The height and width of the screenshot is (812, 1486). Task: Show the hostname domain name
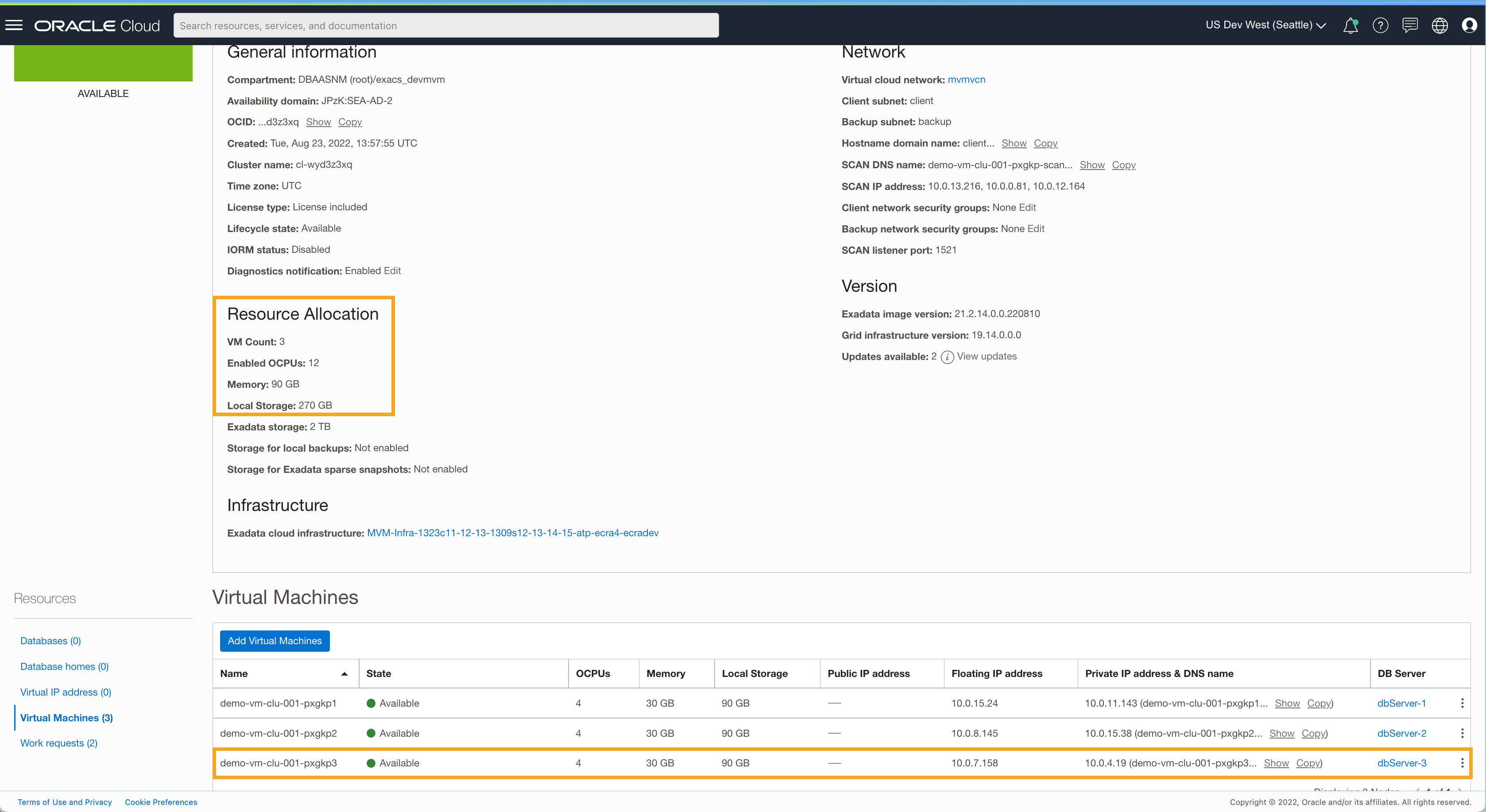pyautogui.click(x=1014, y=143)
